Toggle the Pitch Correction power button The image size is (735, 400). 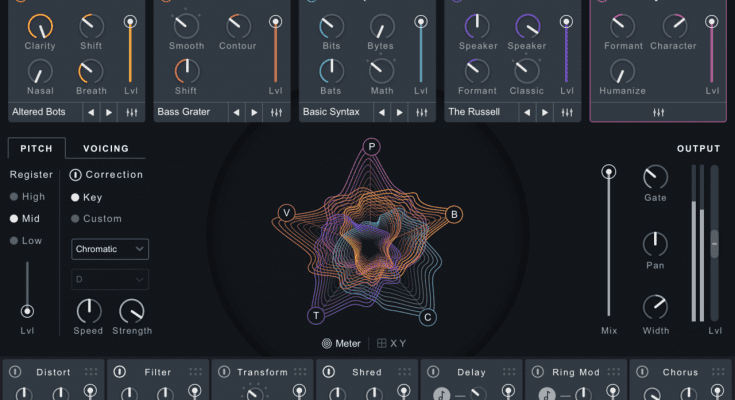pyautogui.click(x=76, y=175)
